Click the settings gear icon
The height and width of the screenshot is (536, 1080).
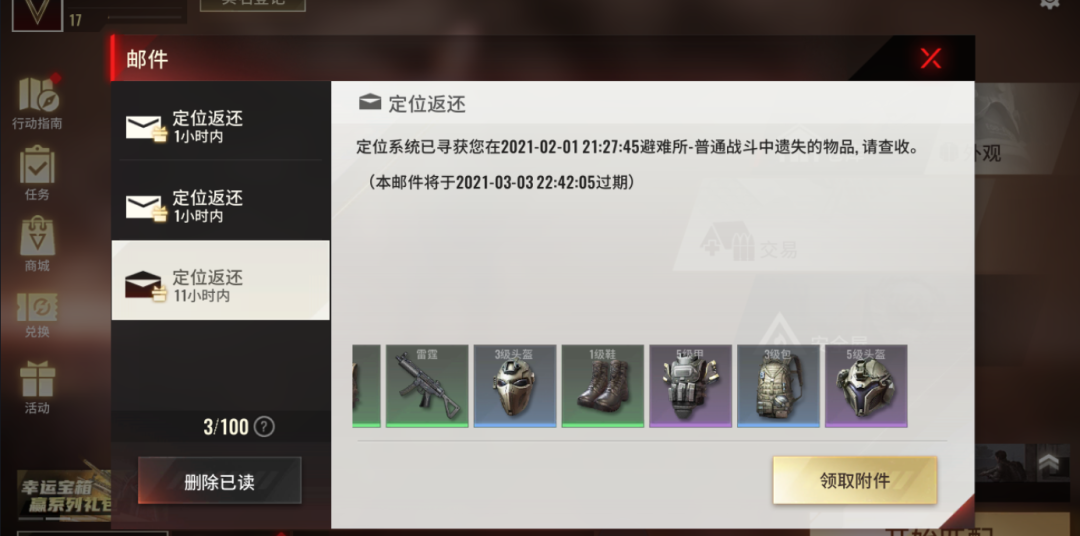1049,3
